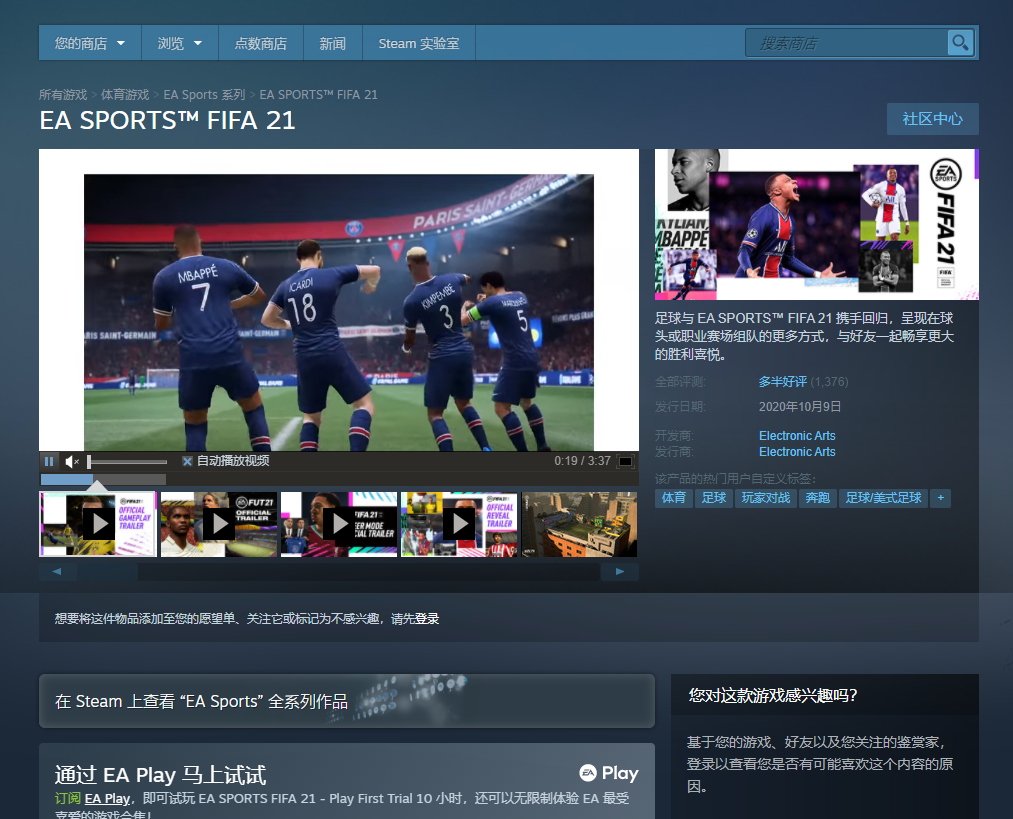Screen dimensions: 1013x819
Task: Select the stadium screenshot thumbnail
Action: (580, 524)
